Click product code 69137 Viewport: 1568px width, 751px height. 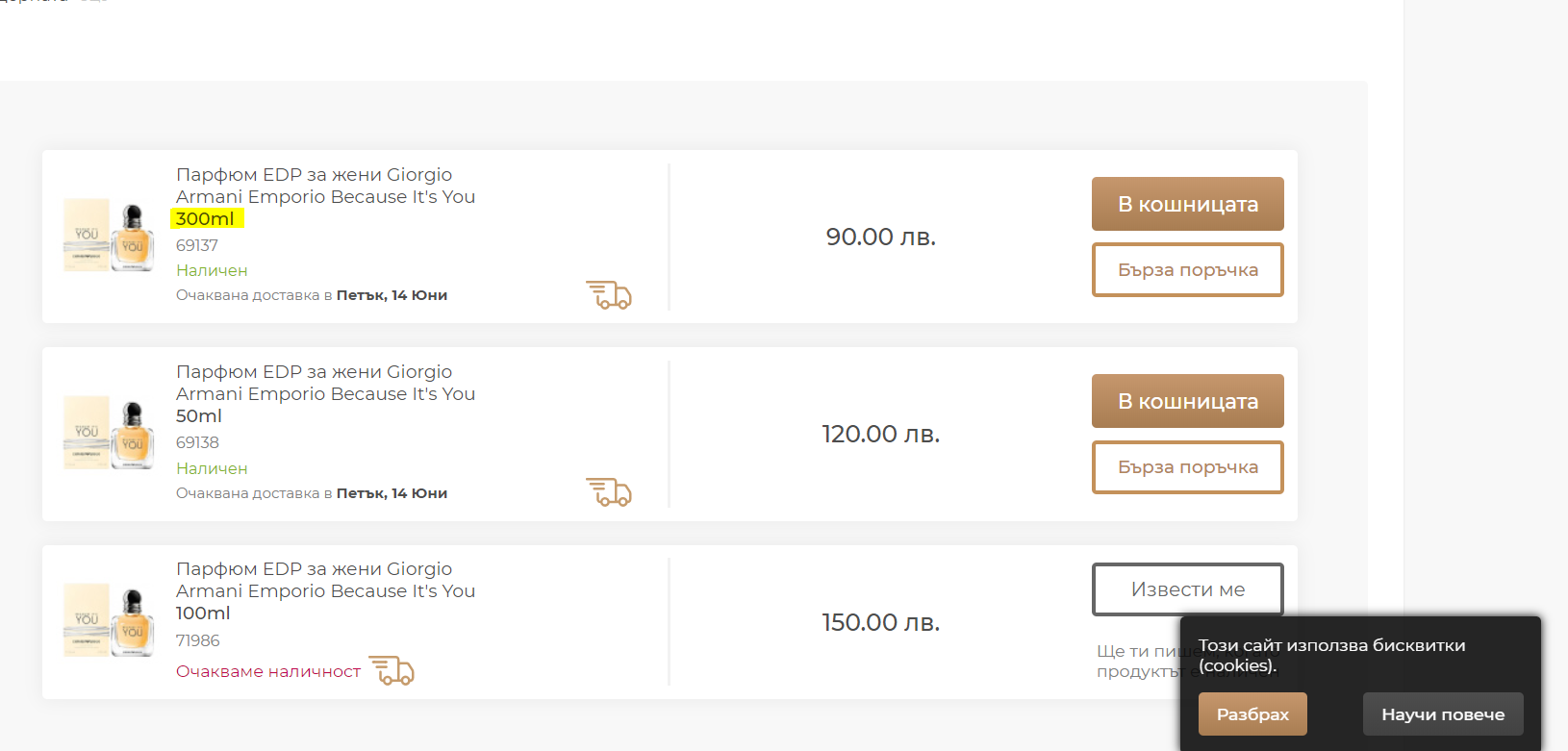click(x=197, y=245)
